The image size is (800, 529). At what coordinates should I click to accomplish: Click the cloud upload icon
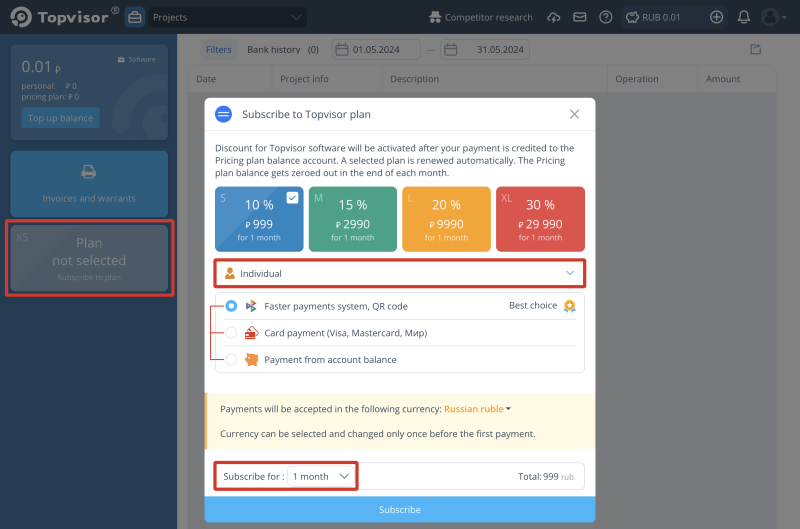pyautogui.click(x=554, y=17)
